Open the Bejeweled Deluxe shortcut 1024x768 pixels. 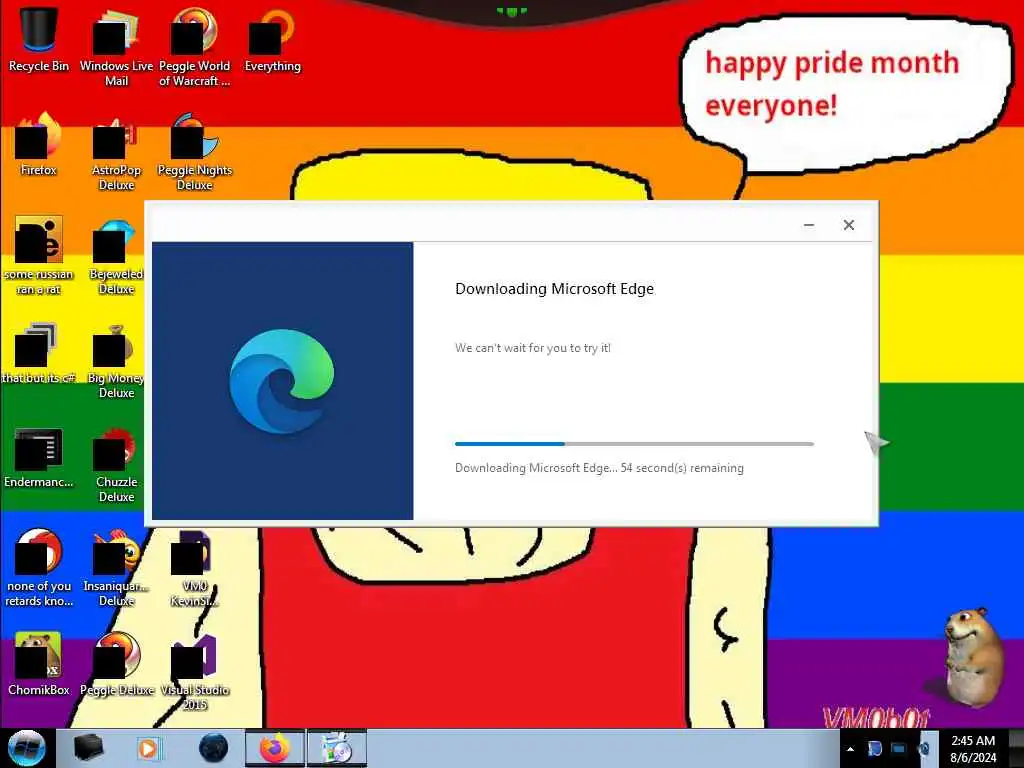(116, 255)
